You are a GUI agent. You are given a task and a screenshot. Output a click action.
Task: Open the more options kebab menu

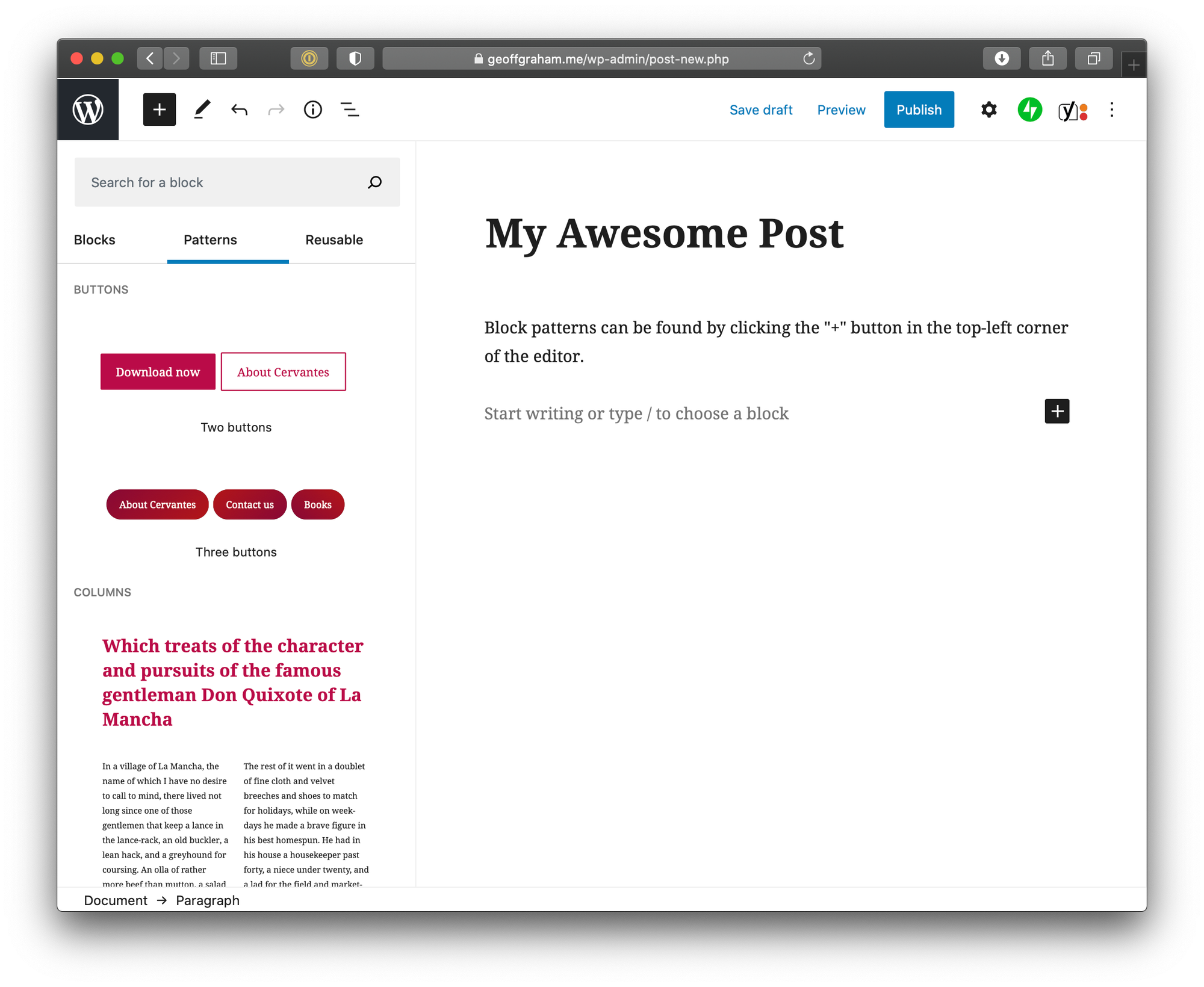(x=1111, y=109)
